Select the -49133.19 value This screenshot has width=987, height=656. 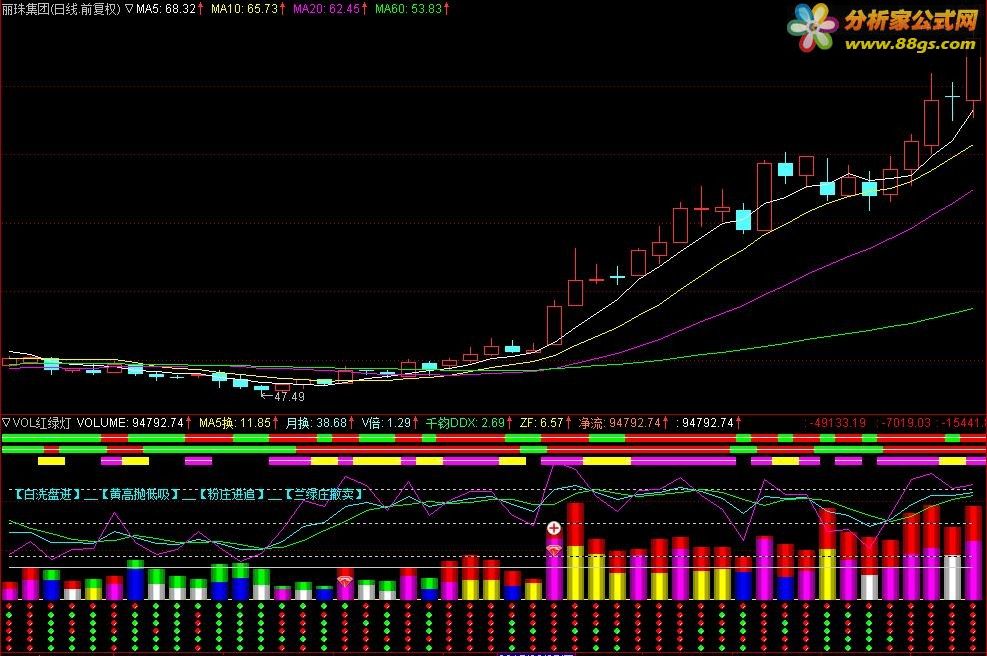(x=837, y=423)
